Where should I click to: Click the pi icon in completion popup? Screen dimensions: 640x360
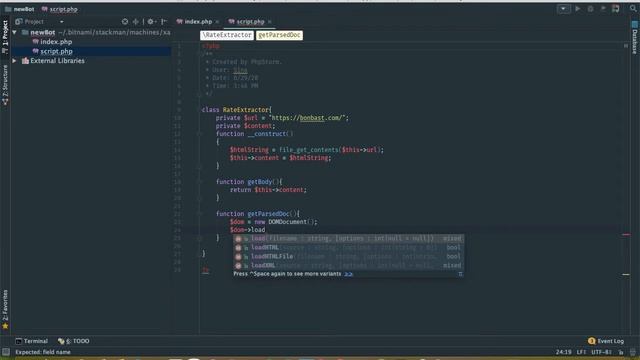460,274
